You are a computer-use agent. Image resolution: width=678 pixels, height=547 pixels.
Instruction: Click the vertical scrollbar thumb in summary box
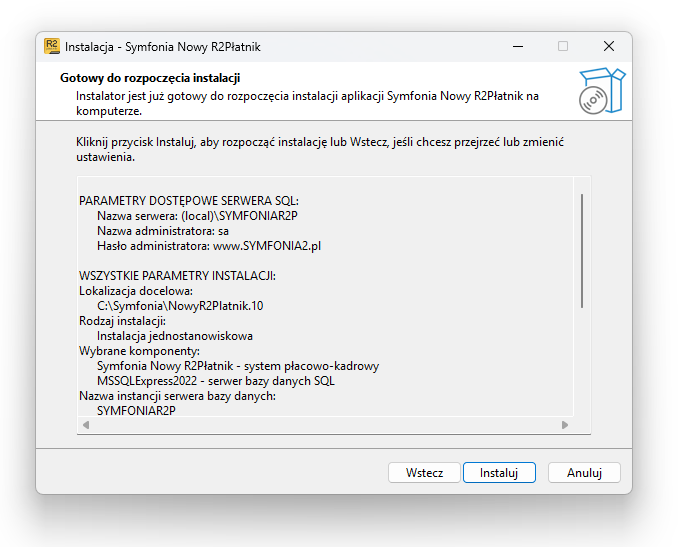[582, 251]
